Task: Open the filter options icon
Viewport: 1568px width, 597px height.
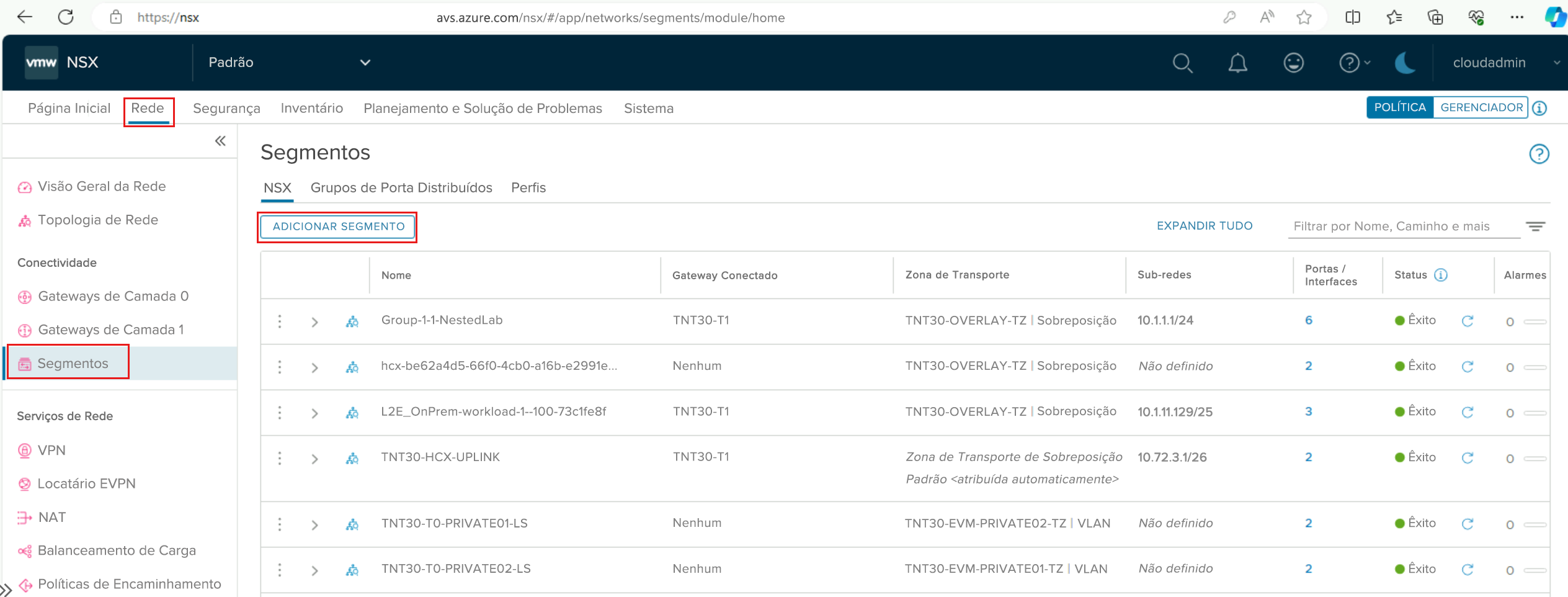Action: pos(1536,227)
